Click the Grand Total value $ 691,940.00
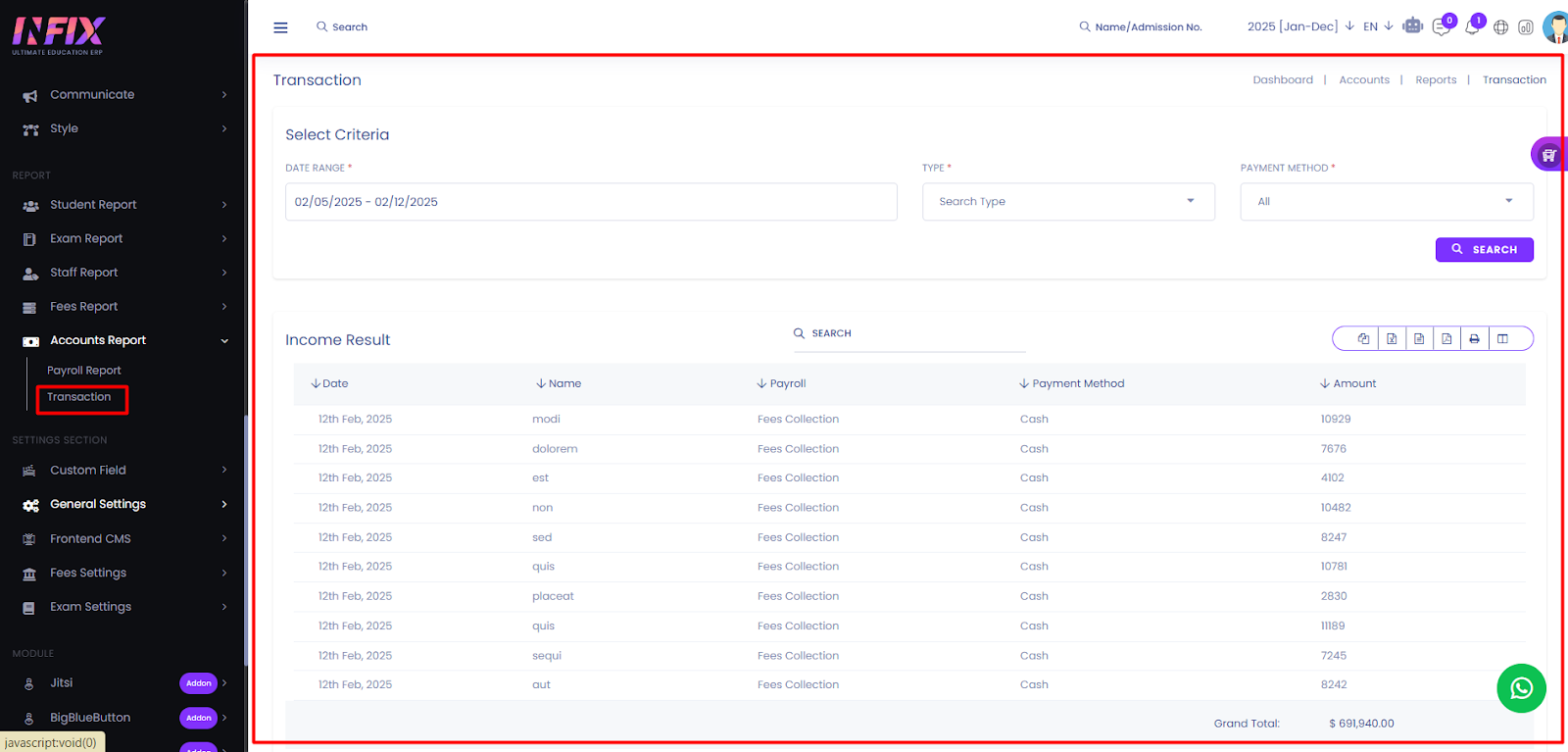 pos(1361,724)
